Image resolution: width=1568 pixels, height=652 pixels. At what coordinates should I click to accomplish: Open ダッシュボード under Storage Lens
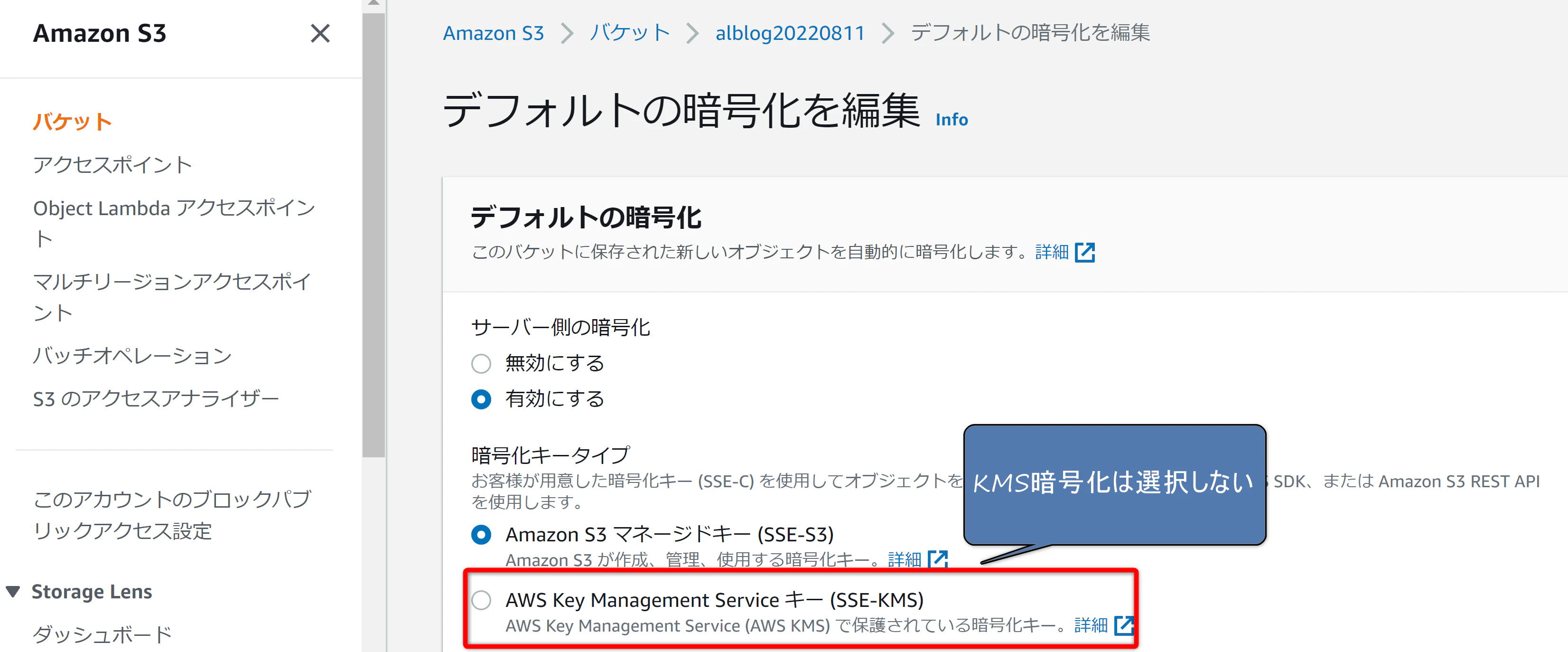[102, 634]
